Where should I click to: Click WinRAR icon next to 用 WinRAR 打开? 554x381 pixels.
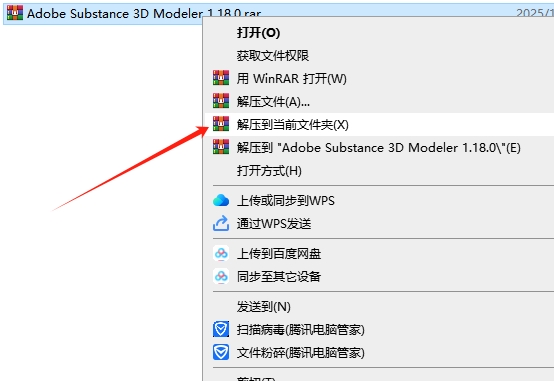click(221, 78)
